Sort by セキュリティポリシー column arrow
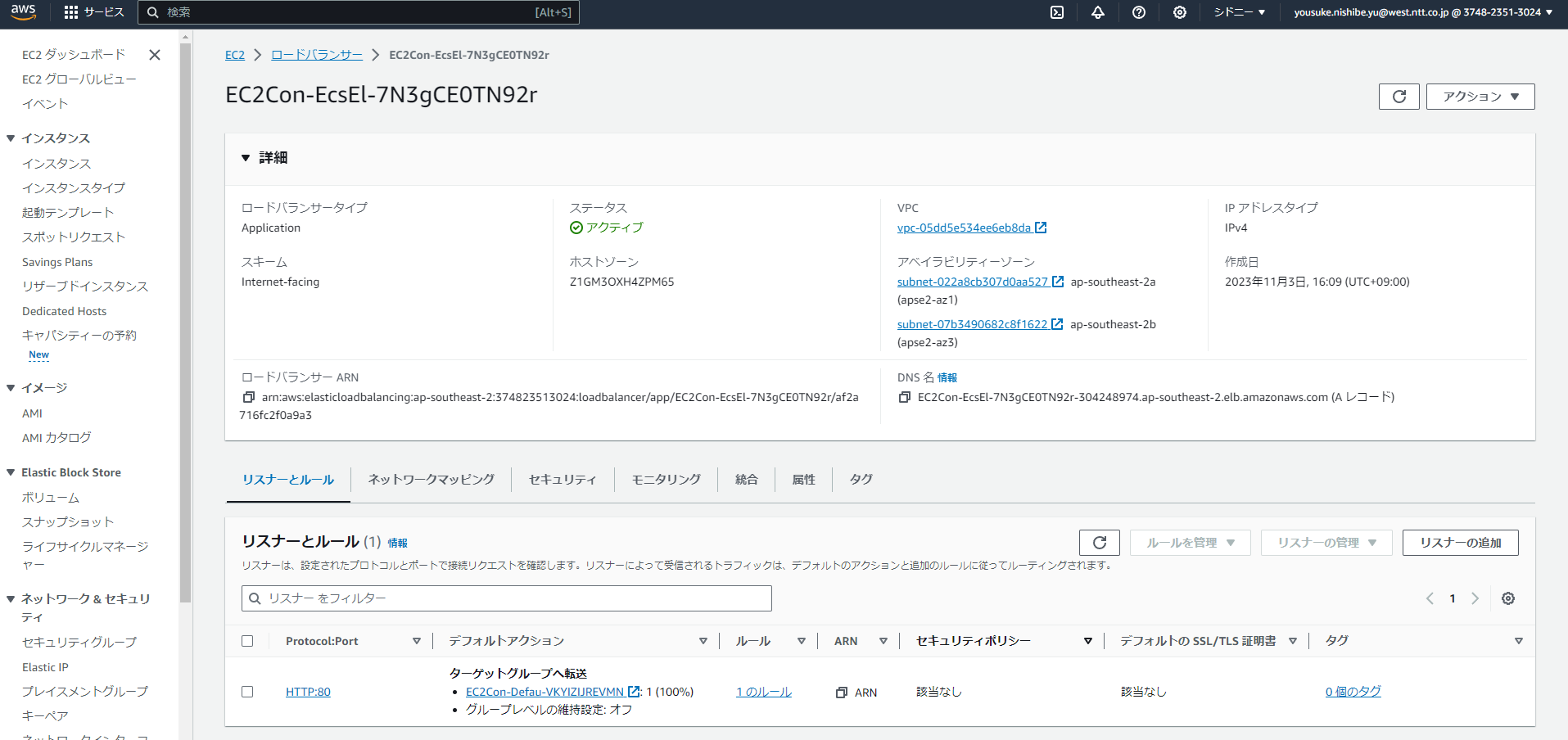Viewport: 1568px width, 740px height. pyautogui.click(x=1088, y=641)
